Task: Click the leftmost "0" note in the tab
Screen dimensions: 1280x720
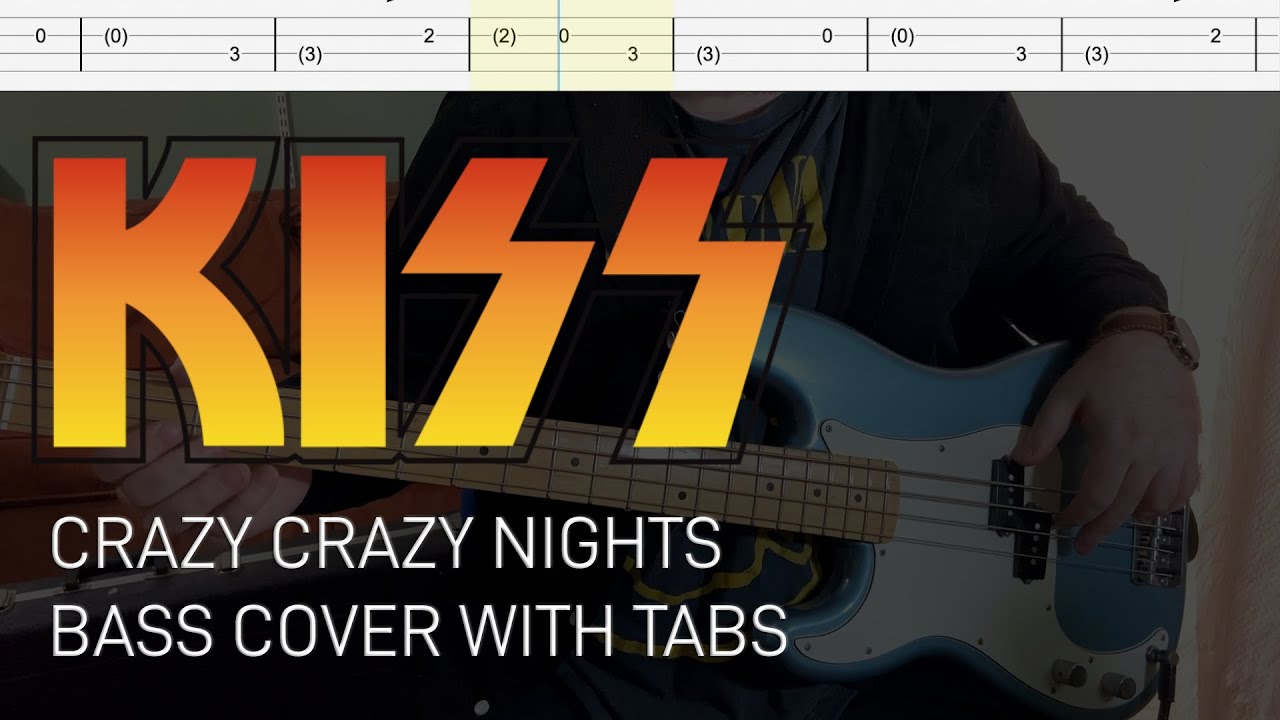Action: click(x=40, y=37)
